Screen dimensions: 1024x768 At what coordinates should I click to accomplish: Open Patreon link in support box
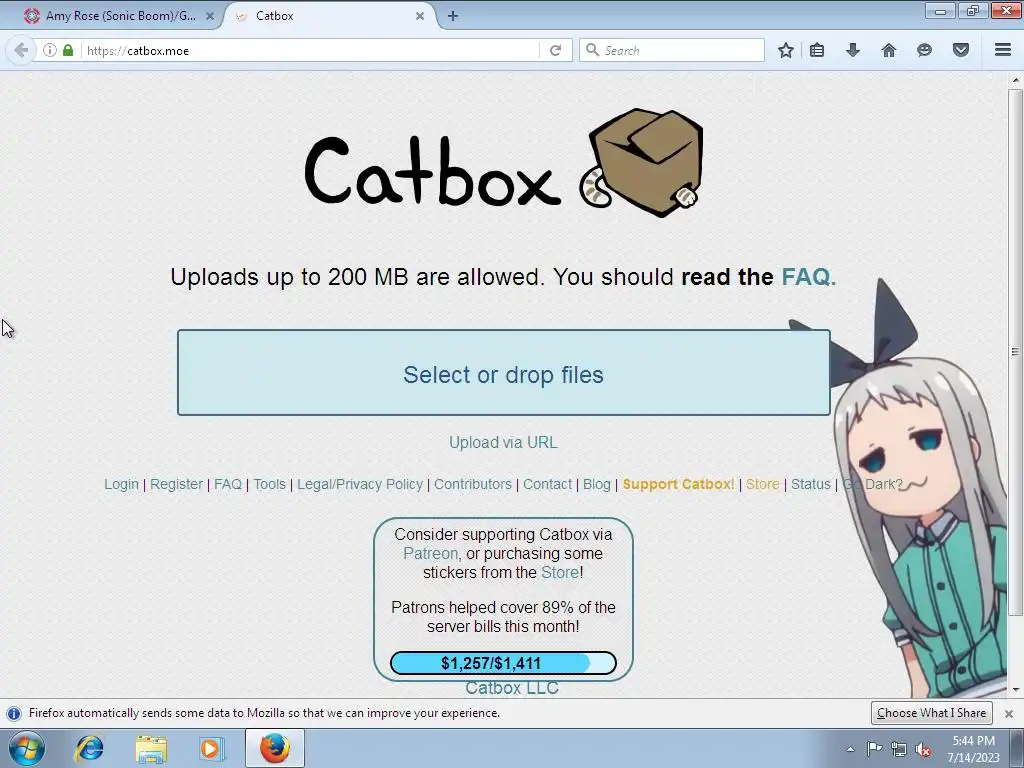(430, 553)
